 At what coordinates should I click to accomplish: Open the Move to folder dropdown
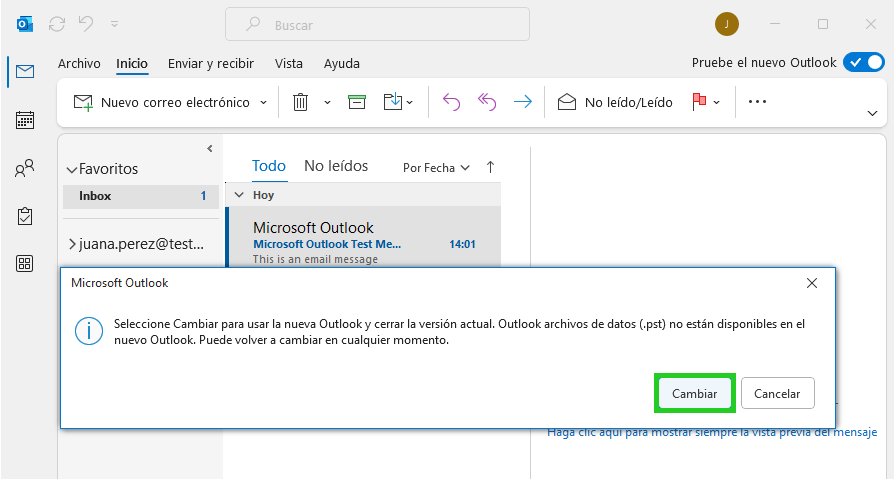[x=398, y=103]
